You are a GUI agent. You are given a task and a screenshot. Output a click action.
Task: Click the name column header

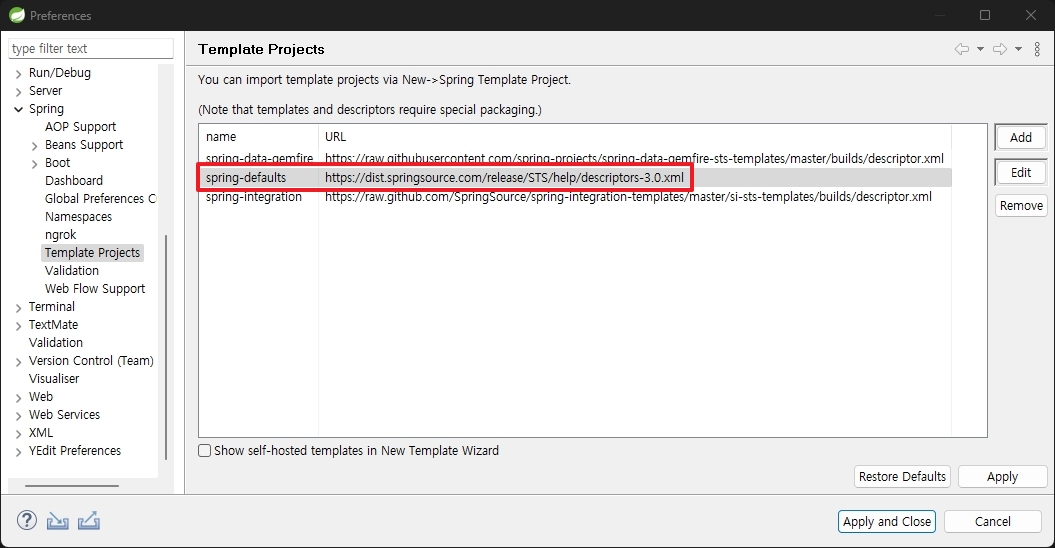pos(259,137)
